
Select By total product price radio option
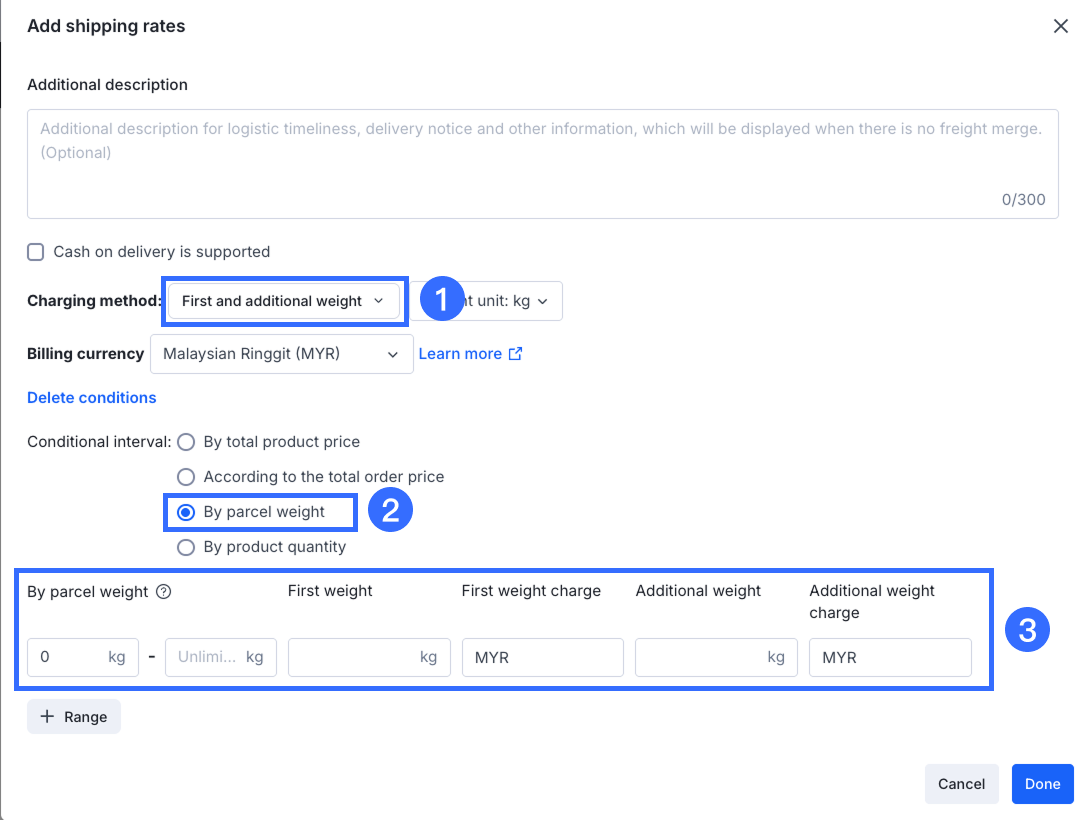186,442
